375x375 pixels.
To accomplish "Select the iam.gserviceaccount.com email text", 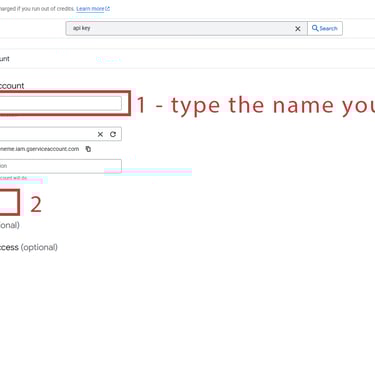I will [x=39, y=149].
